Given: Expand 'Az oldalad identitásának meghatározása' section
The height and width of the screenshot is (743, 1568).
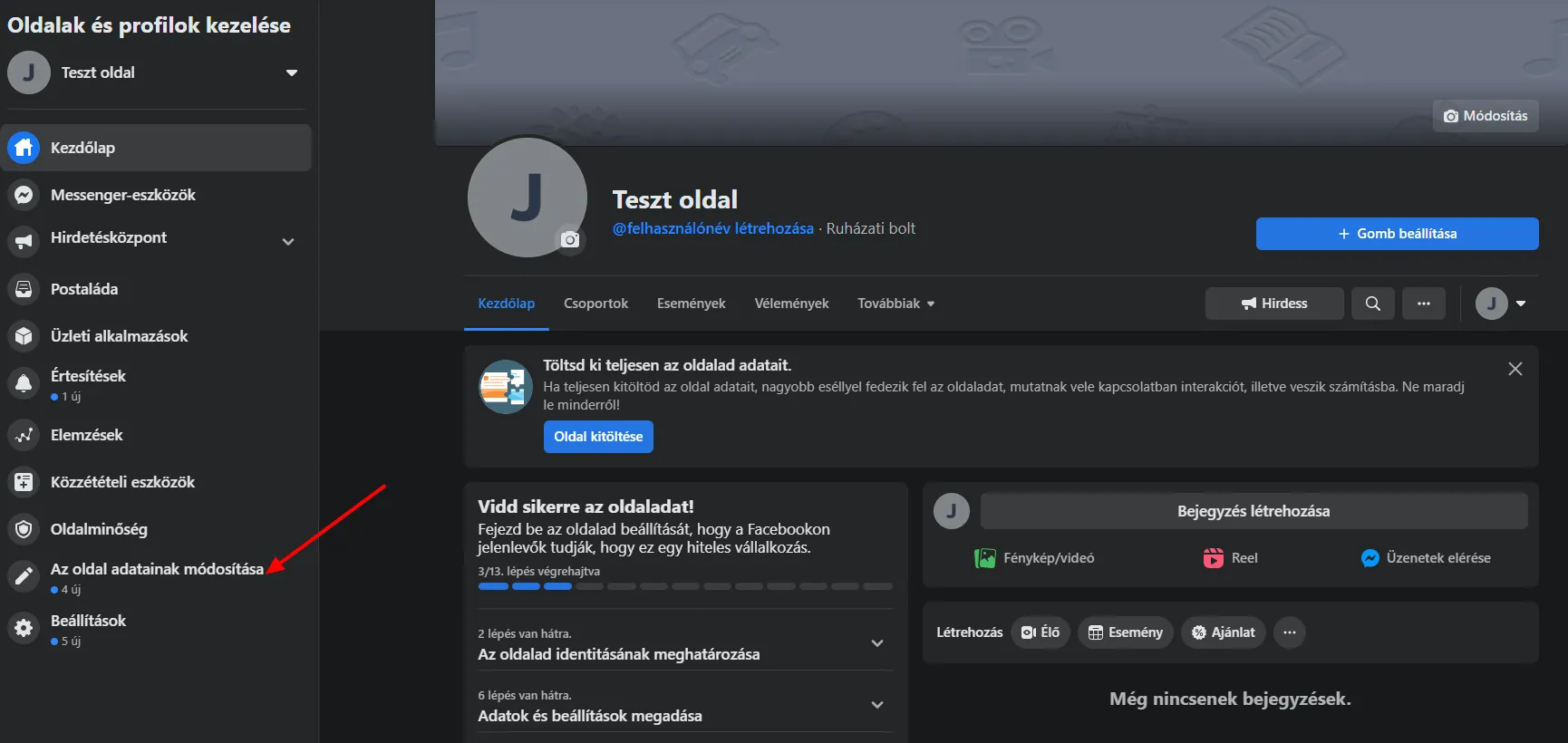Looking at the screenshot, I should coord(877,643).
